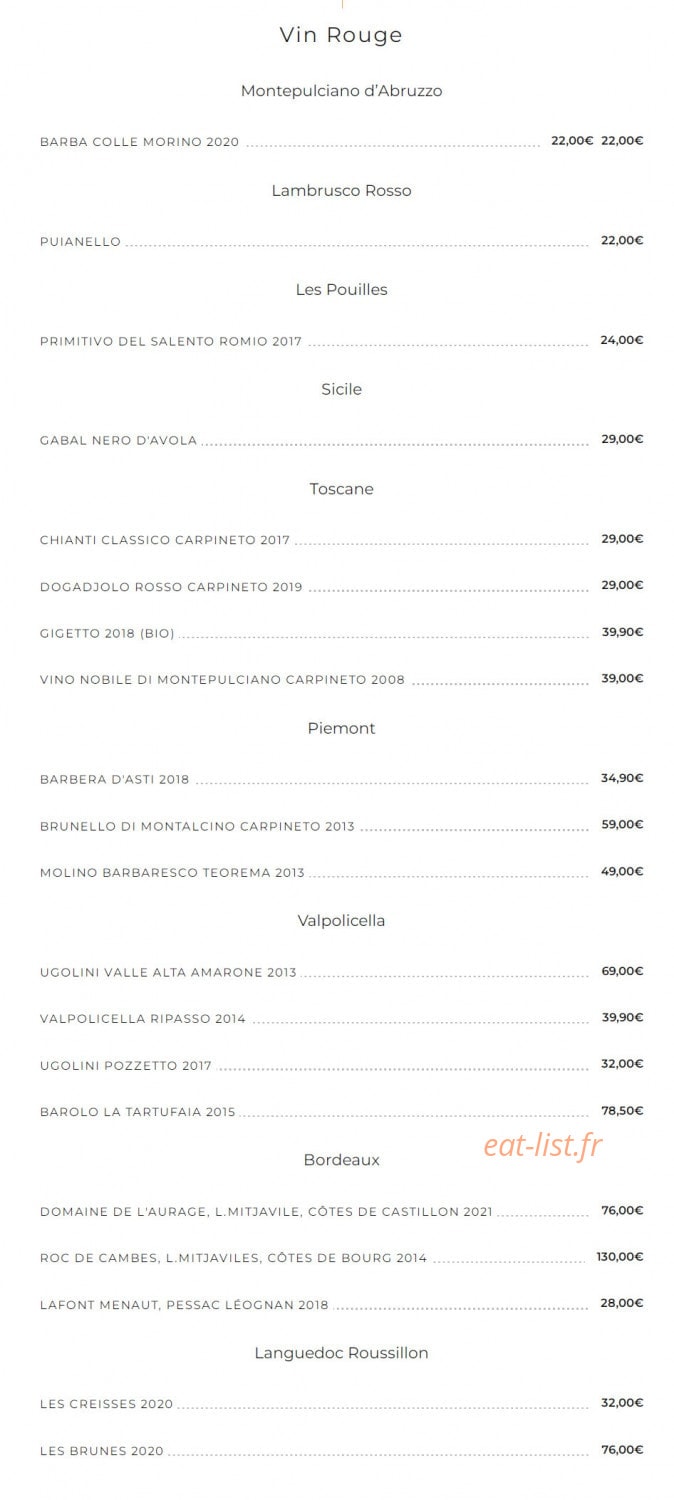Click Vino Nobile di Montepulciano Carpineto 2008
The image size is (674, 1500).
[222, 681]
